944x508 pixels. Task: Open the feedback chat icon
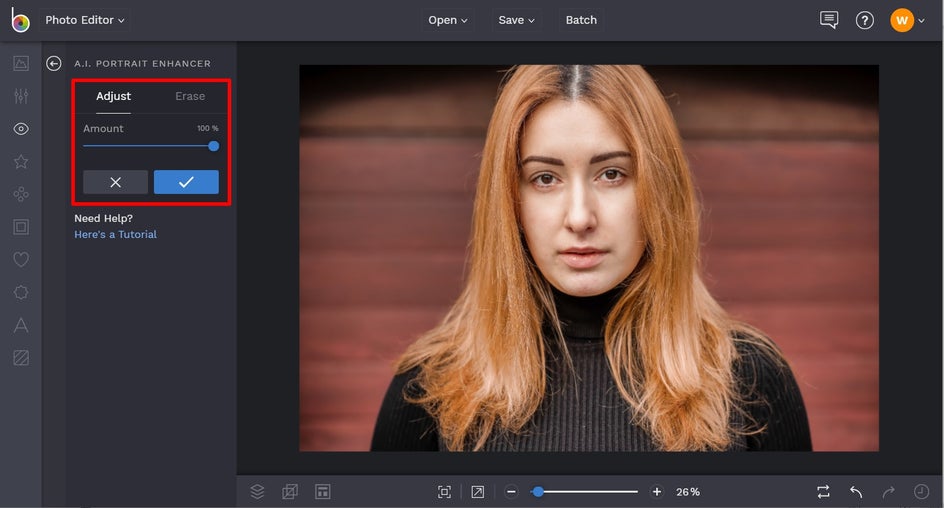829,20
